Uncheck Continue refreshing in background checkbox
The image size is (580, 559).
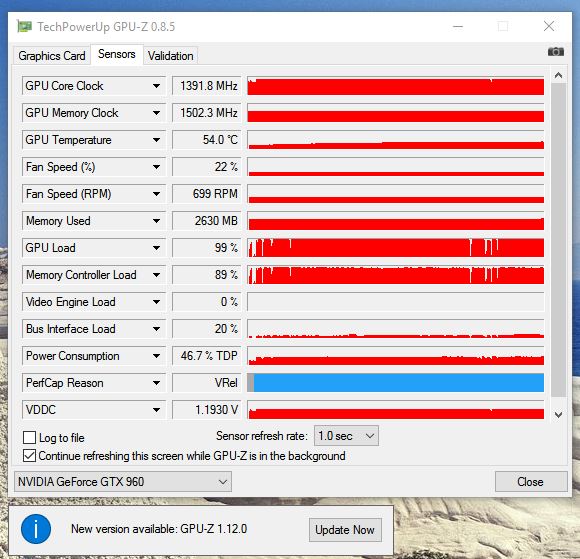(x=30, y=455)
